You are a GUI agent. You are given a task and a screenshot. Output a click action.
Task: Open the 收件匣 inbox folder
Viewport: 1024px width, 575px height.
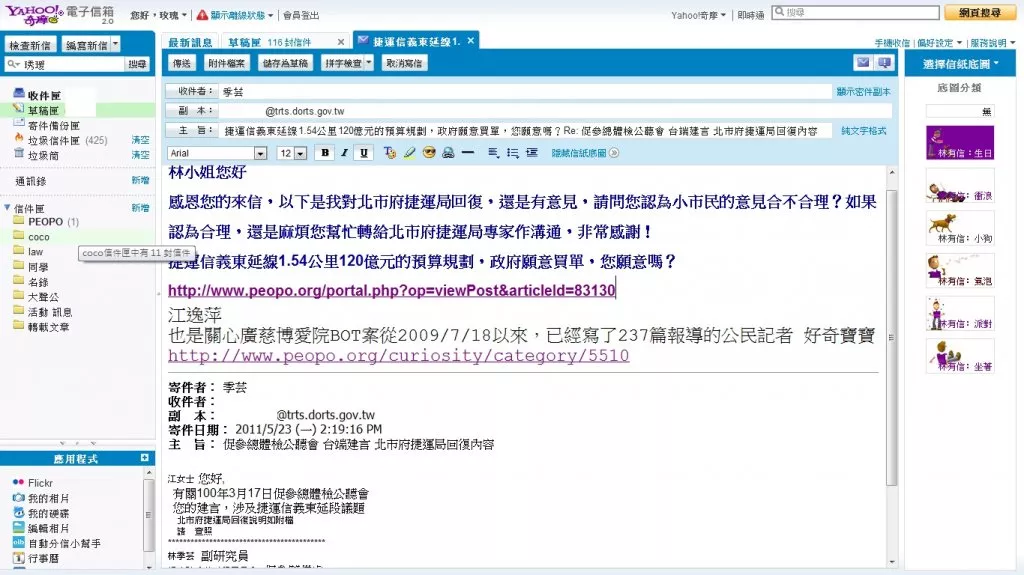44,95
